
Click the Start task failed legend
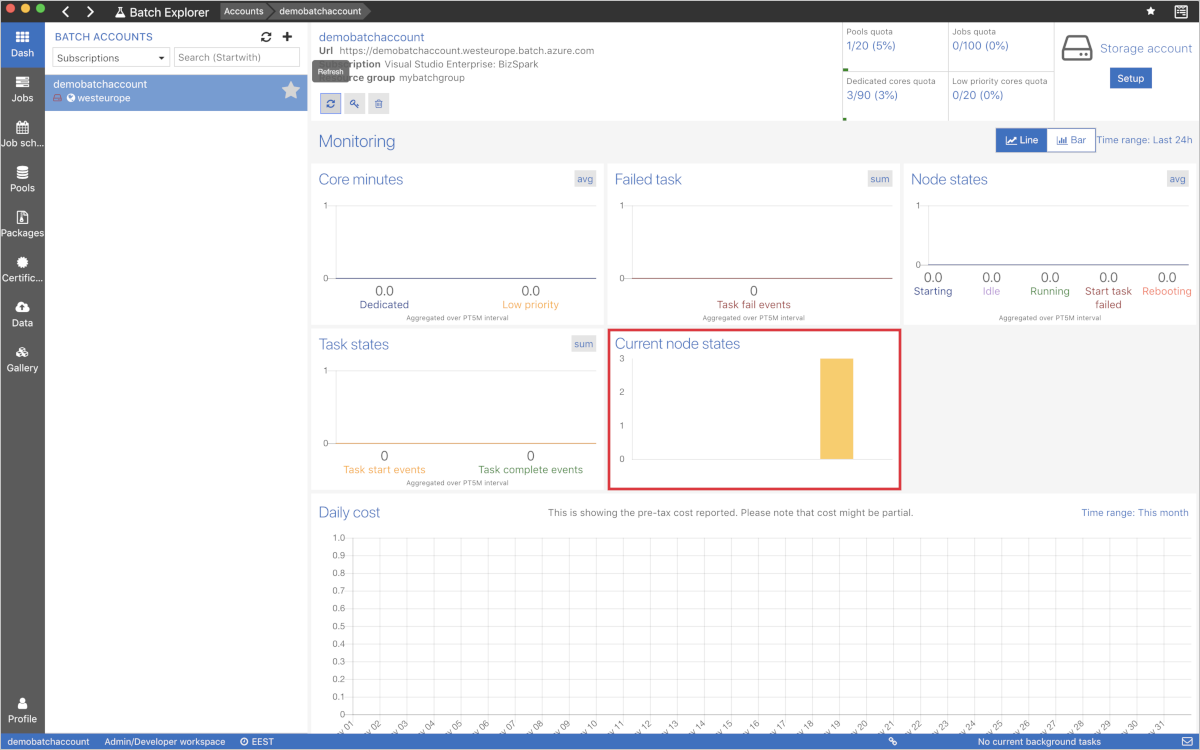[1108, 297]
